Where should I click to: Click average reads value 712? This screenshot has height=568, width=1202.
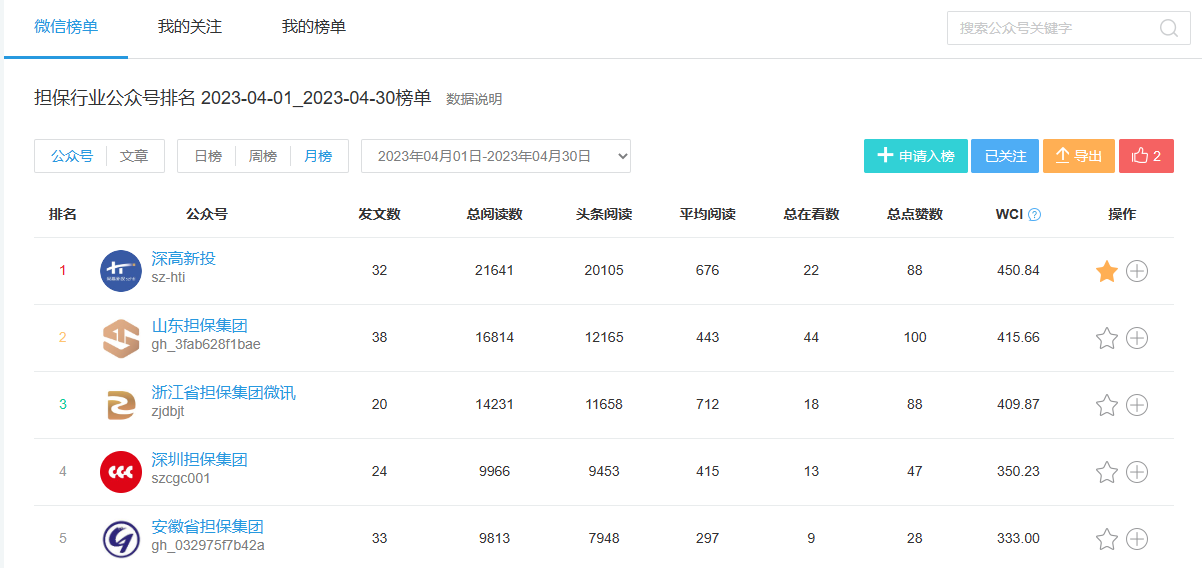pyautogui.click(x=708, y=405)
